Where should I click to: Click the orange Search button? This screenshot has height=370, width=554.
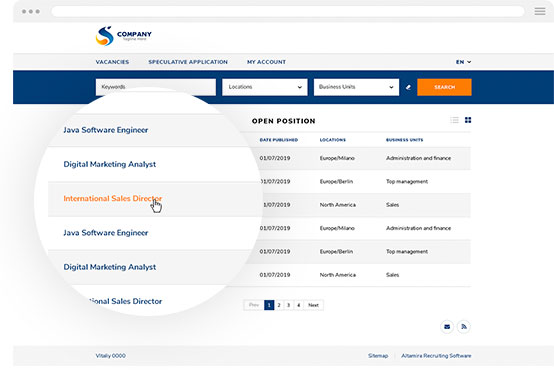pyautogui.click(x=444, y=87)
